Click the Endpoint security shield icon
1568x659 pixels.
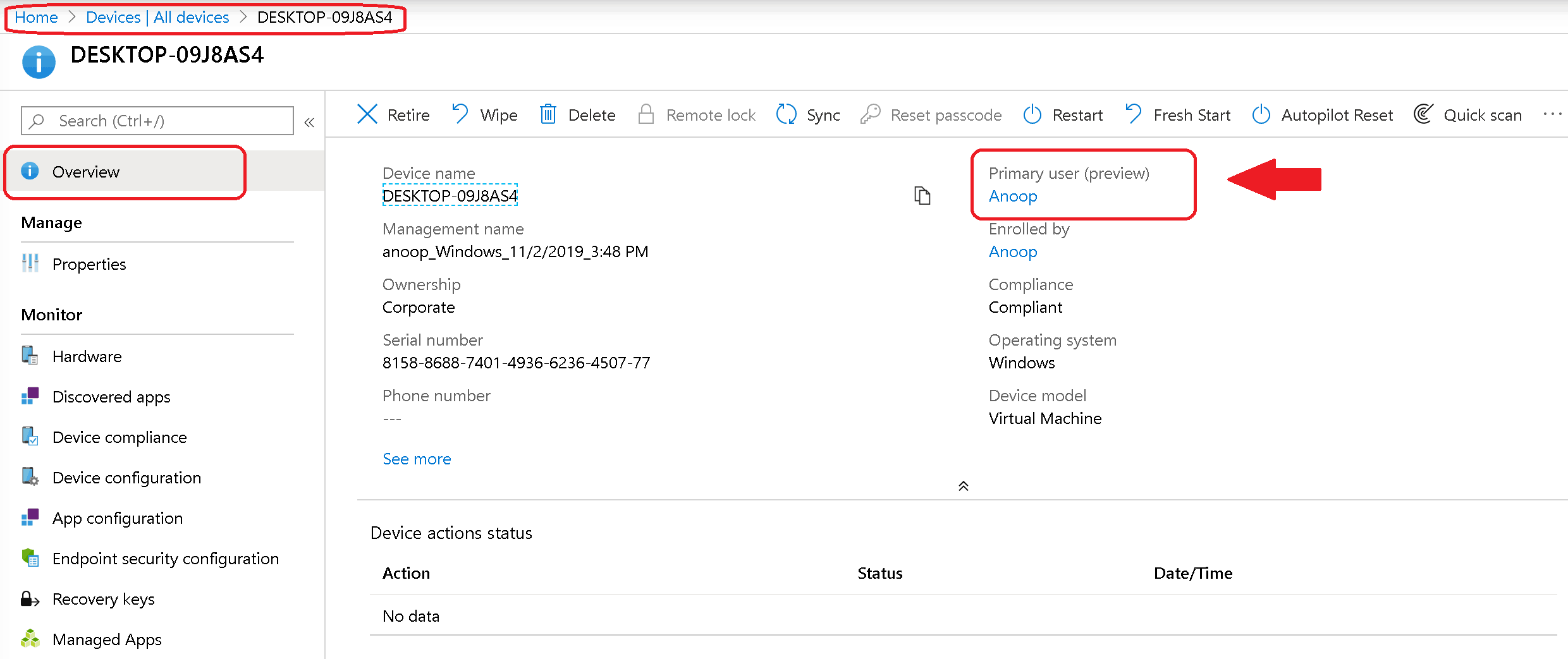click(x=30, y=558)
